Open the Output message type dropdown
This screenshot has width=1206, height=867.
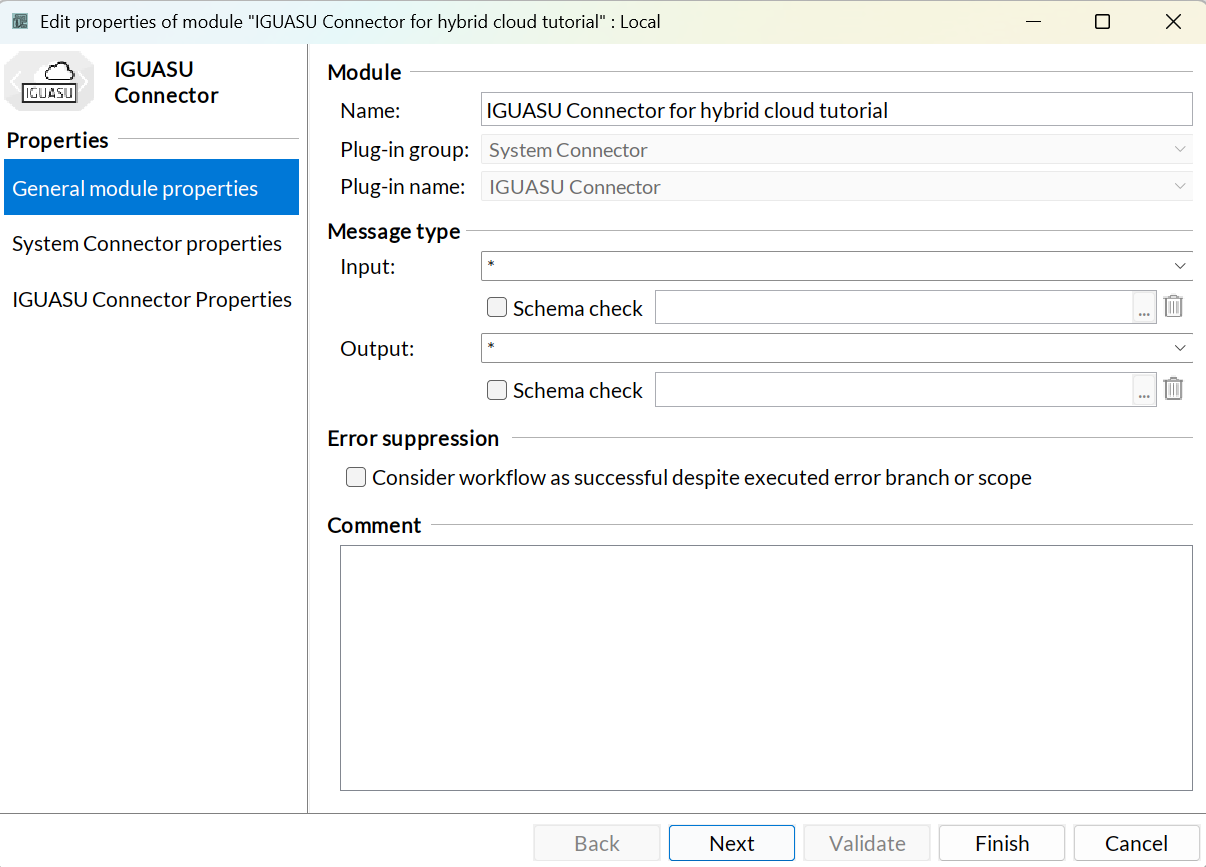click(x=1180, y=348)
